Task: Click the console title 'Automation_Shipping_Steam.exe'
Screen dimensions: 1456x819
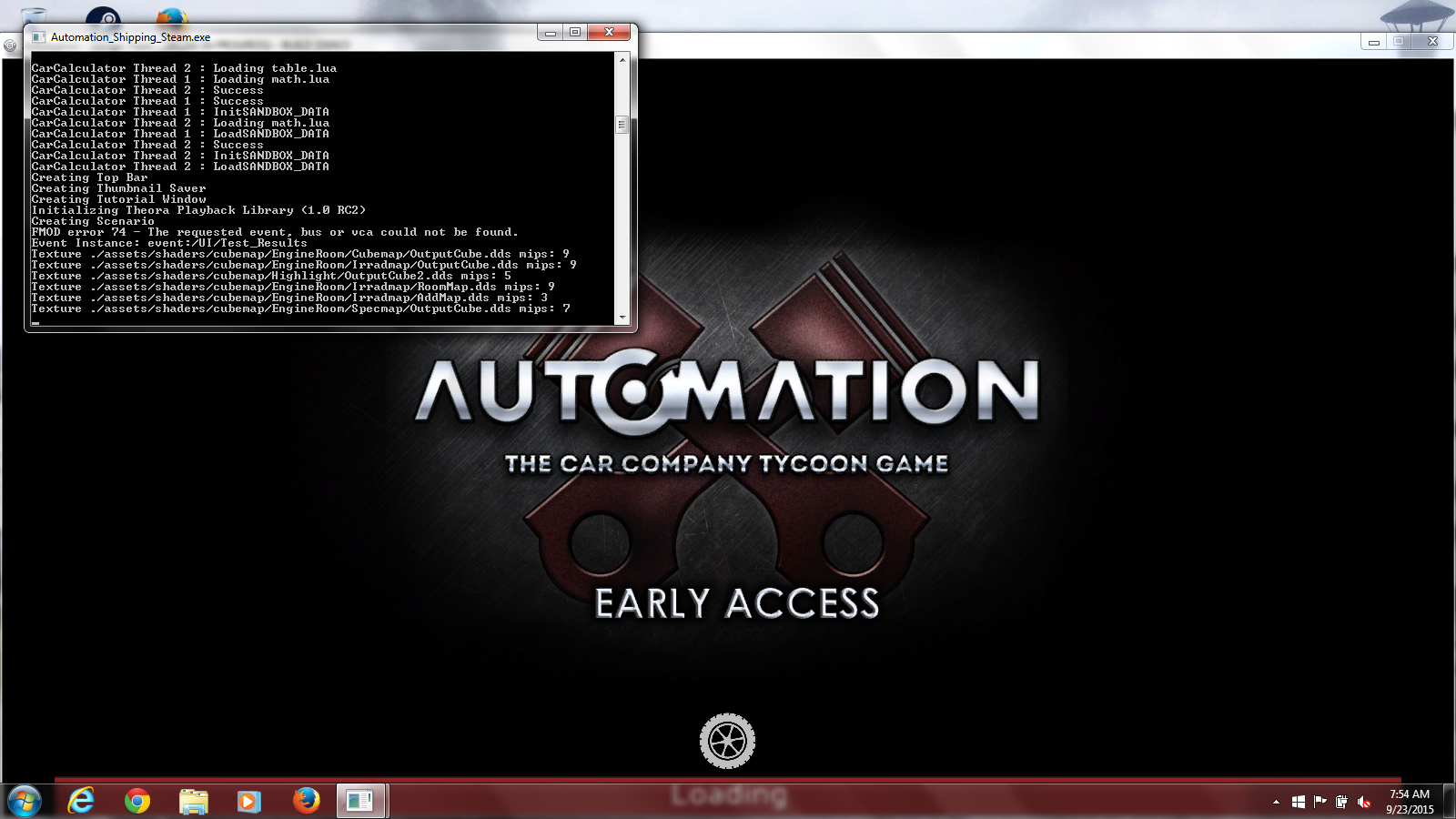Action: (x=130, y=37)
